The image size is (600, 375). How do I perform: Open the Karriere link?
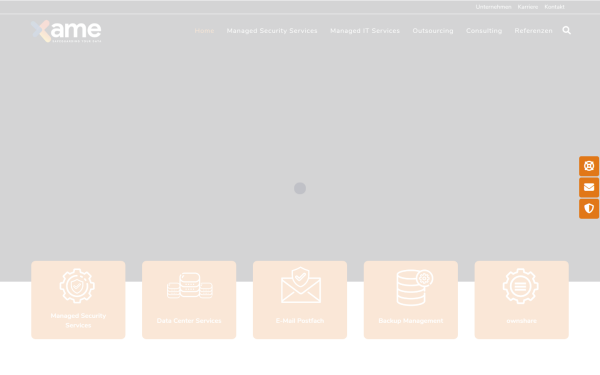point(528,7)
